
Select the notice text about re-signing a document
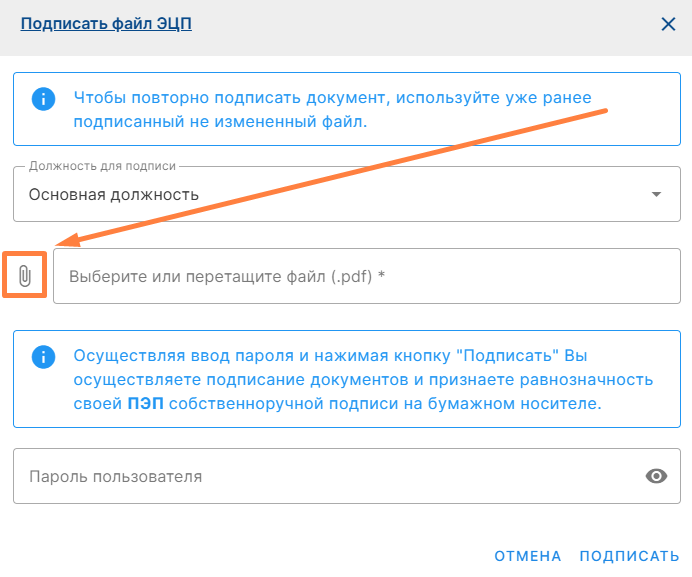point(330,110)
